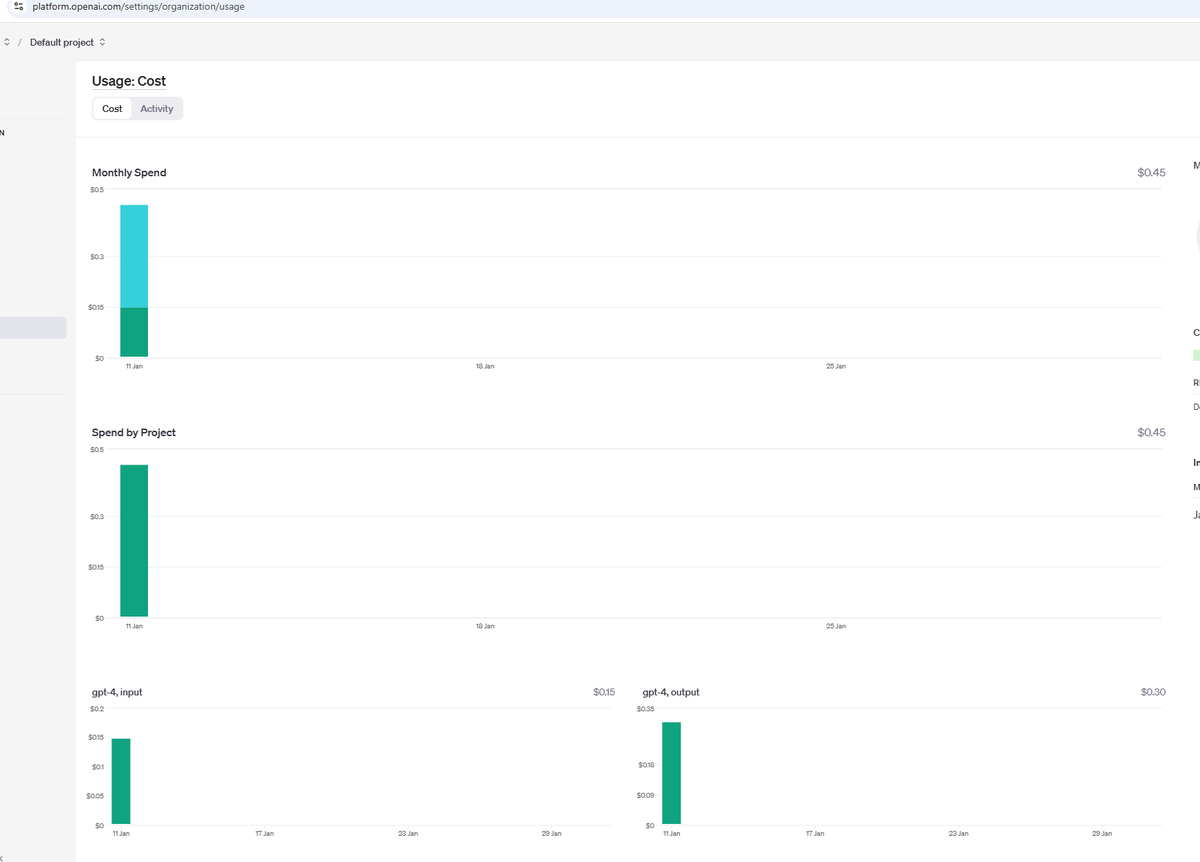Select the cyan segment of Monthly Spend bar

[134, 256]
